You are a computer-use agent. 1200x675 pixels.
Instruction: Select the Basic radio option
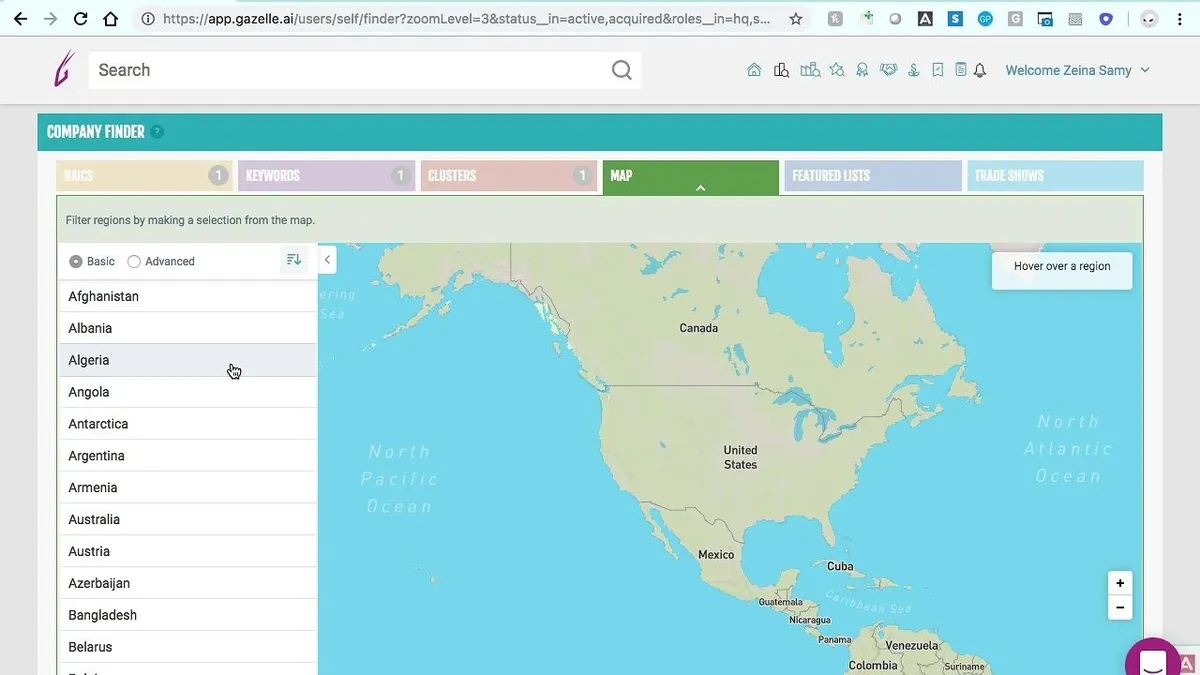pos(76,261)
